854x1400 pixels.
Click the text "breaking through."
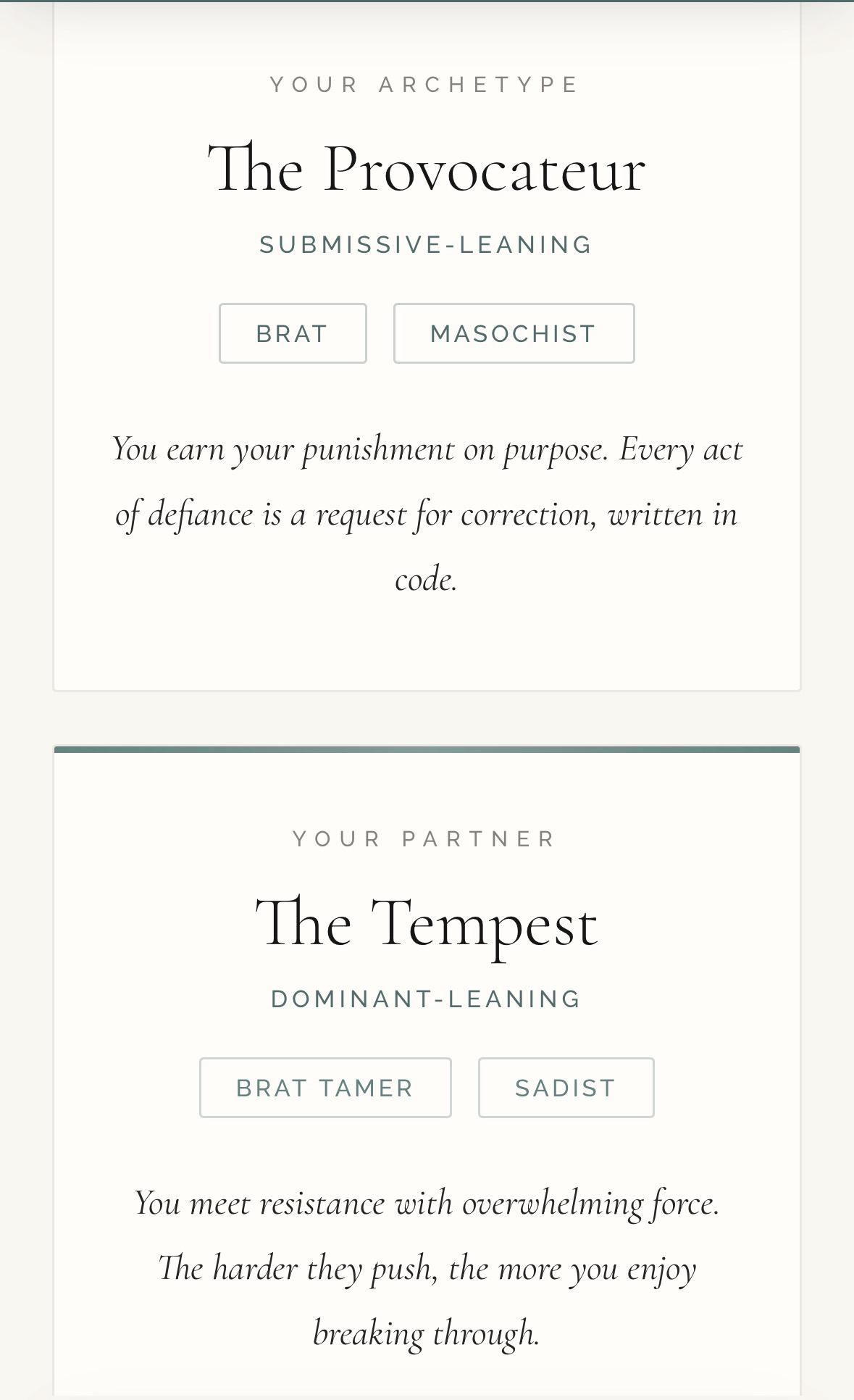click(427, 1334)
